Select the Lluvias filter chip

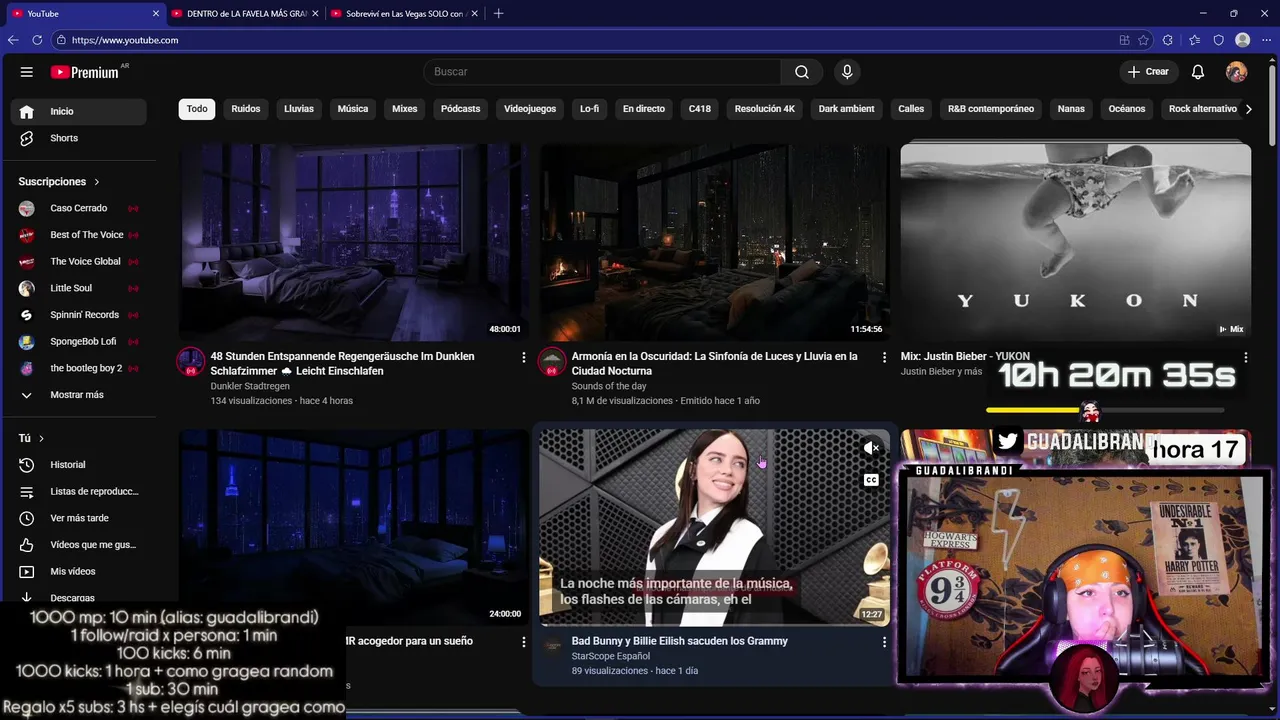tap(299, 109)
